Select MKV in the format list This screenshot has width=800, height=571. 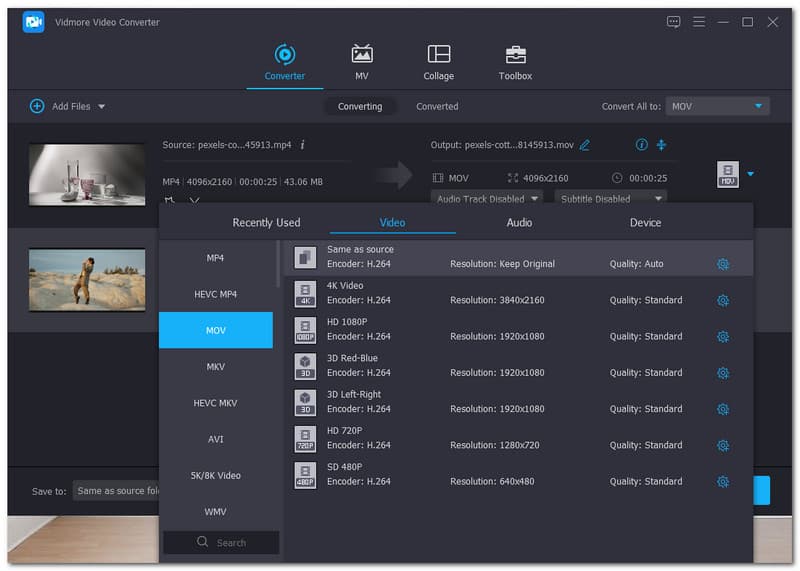coord(216,367)
